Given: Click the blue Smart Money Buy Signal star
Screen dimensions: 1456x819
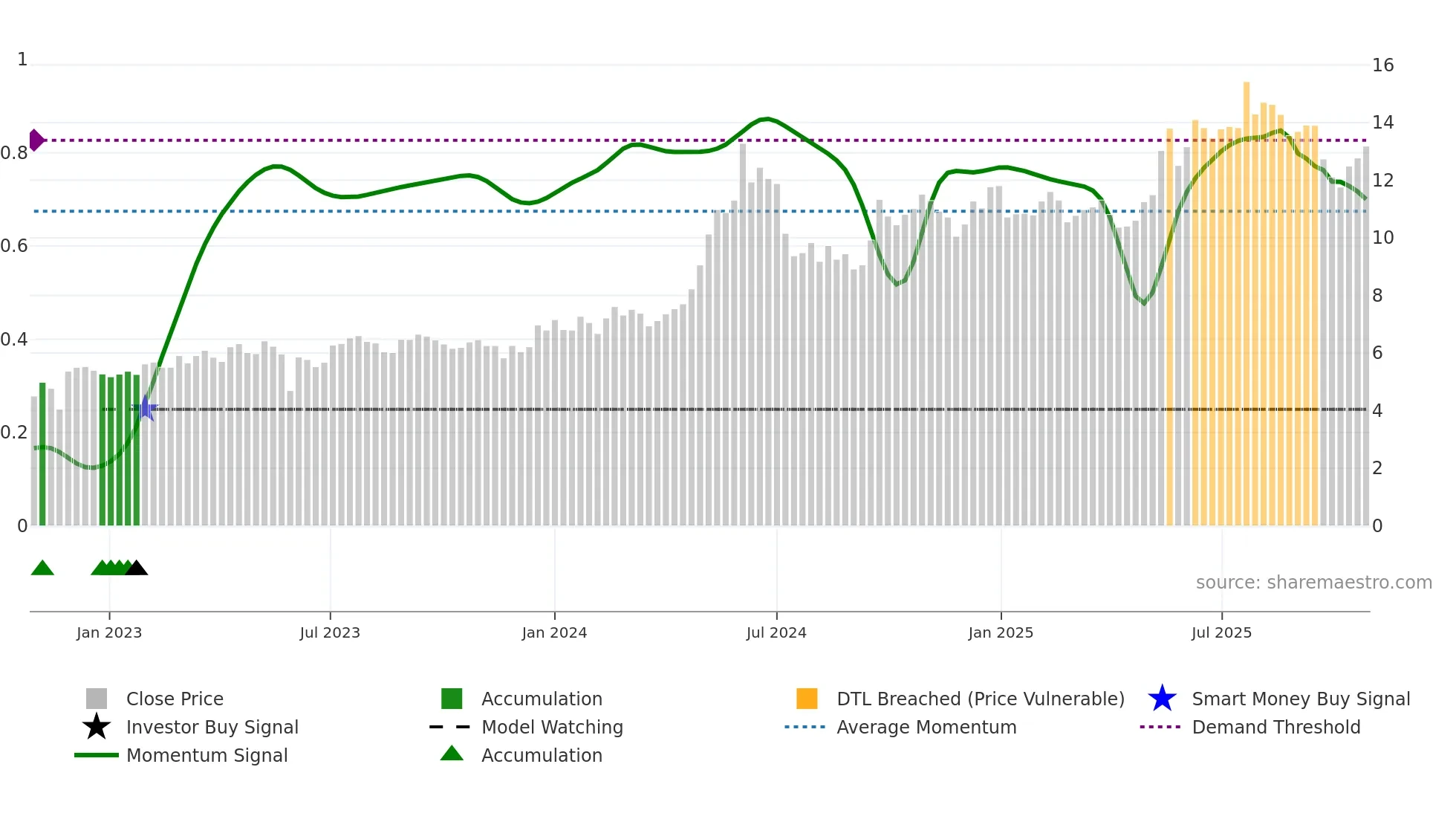Looking at the screenshot, I should 1162,699.
